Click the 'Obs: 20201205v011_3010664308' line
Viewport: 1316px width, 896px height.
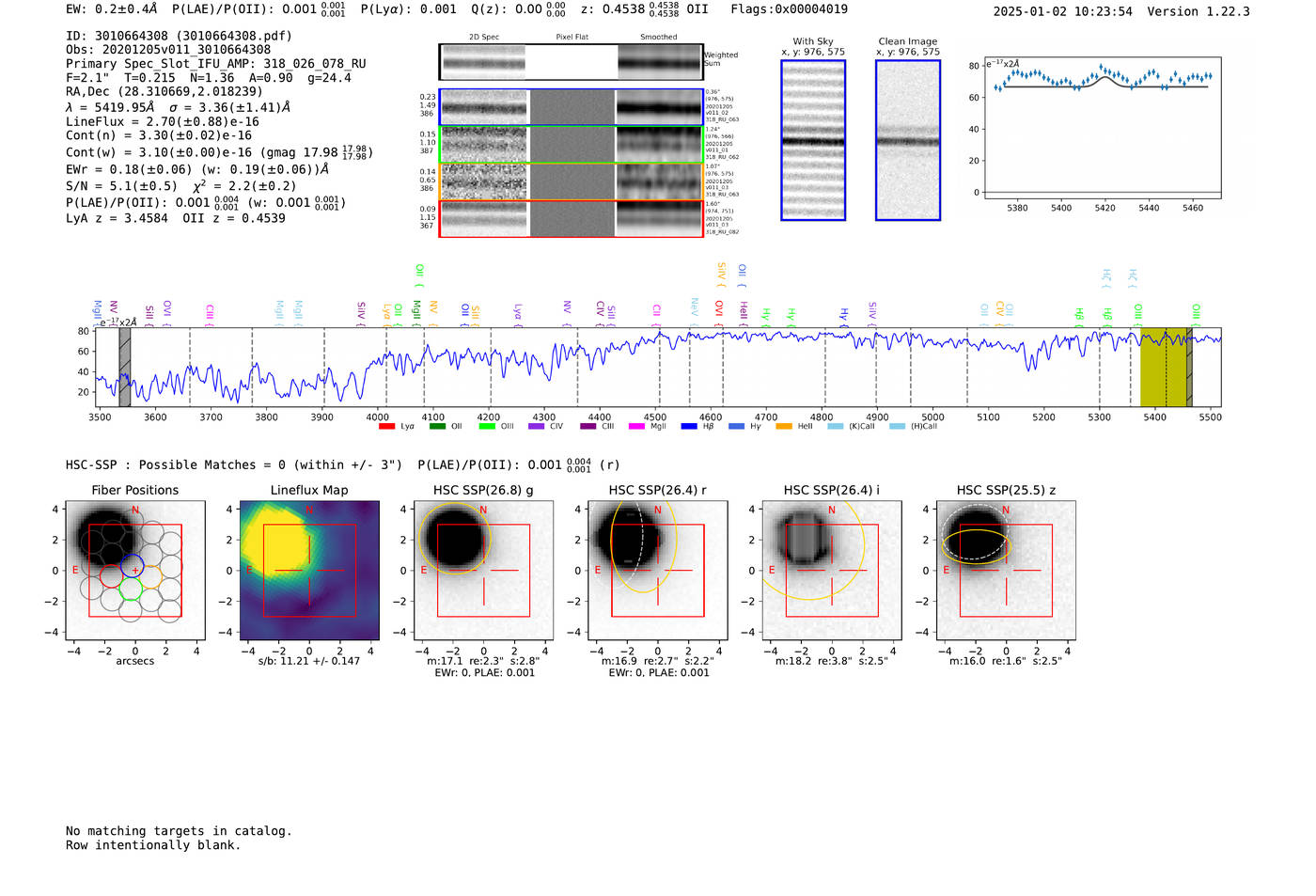[x=168, y=50]
